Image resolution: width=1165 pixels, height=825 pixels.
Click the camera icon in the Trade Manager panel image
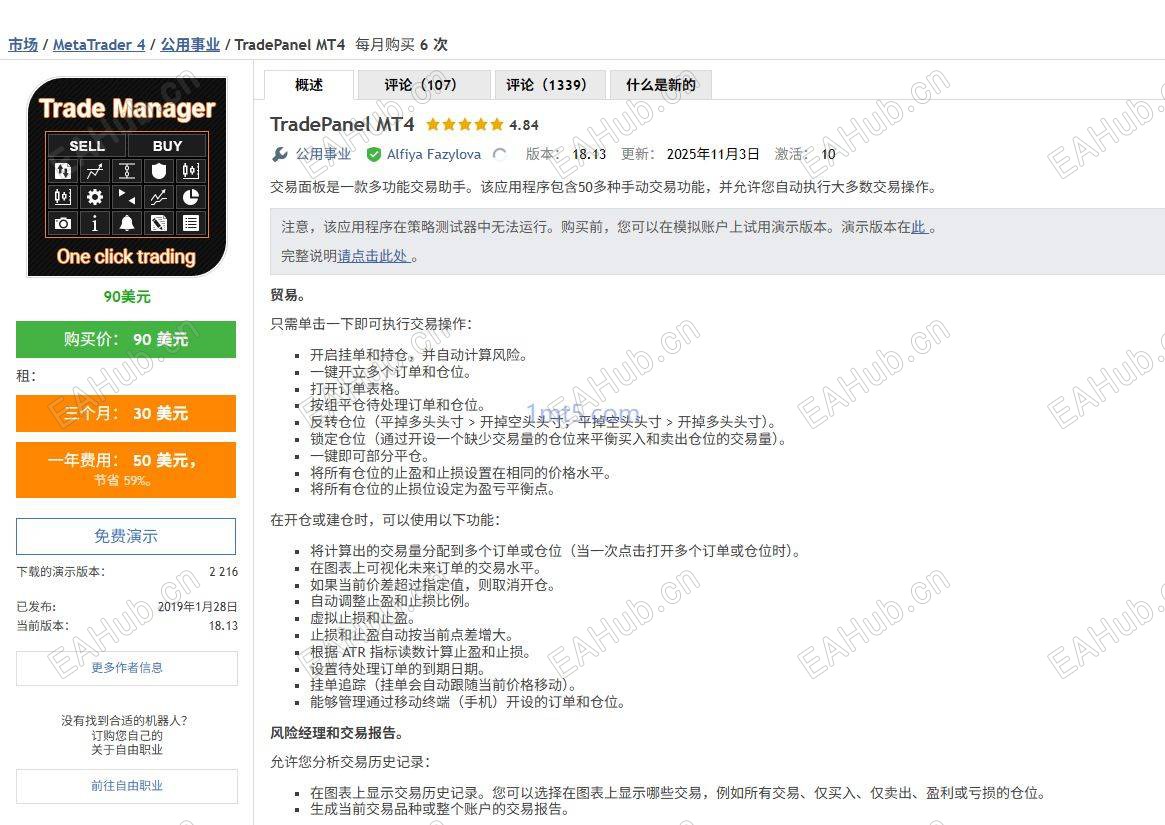tap(62, 223)
